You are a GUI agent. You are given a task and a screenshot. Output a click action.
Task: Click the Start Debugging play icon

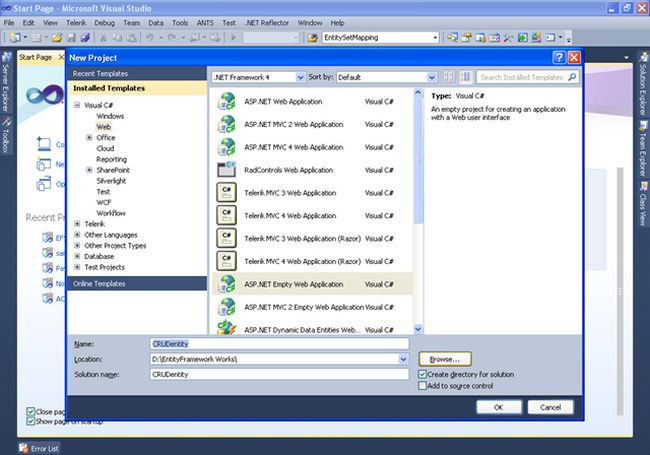233,38
